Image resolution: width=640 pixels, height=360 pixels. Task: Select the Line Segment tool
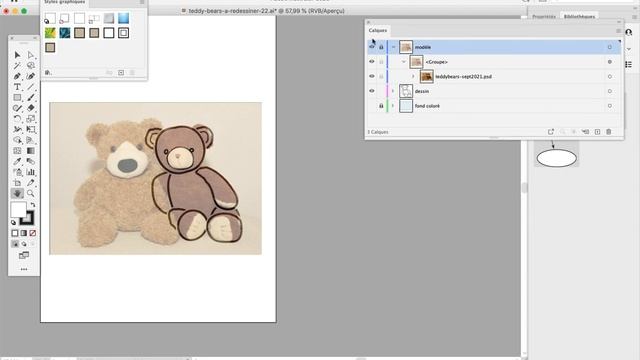click(x=31, y=87)
